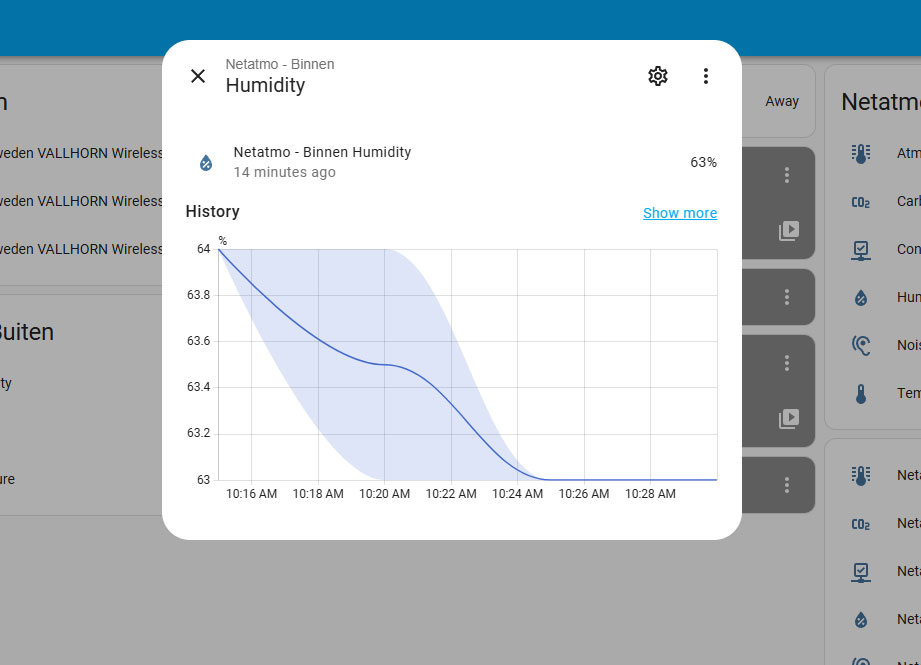Close the Humidity dialog
The height and width of the screenshot is (665, 921).
coord(198,76)
